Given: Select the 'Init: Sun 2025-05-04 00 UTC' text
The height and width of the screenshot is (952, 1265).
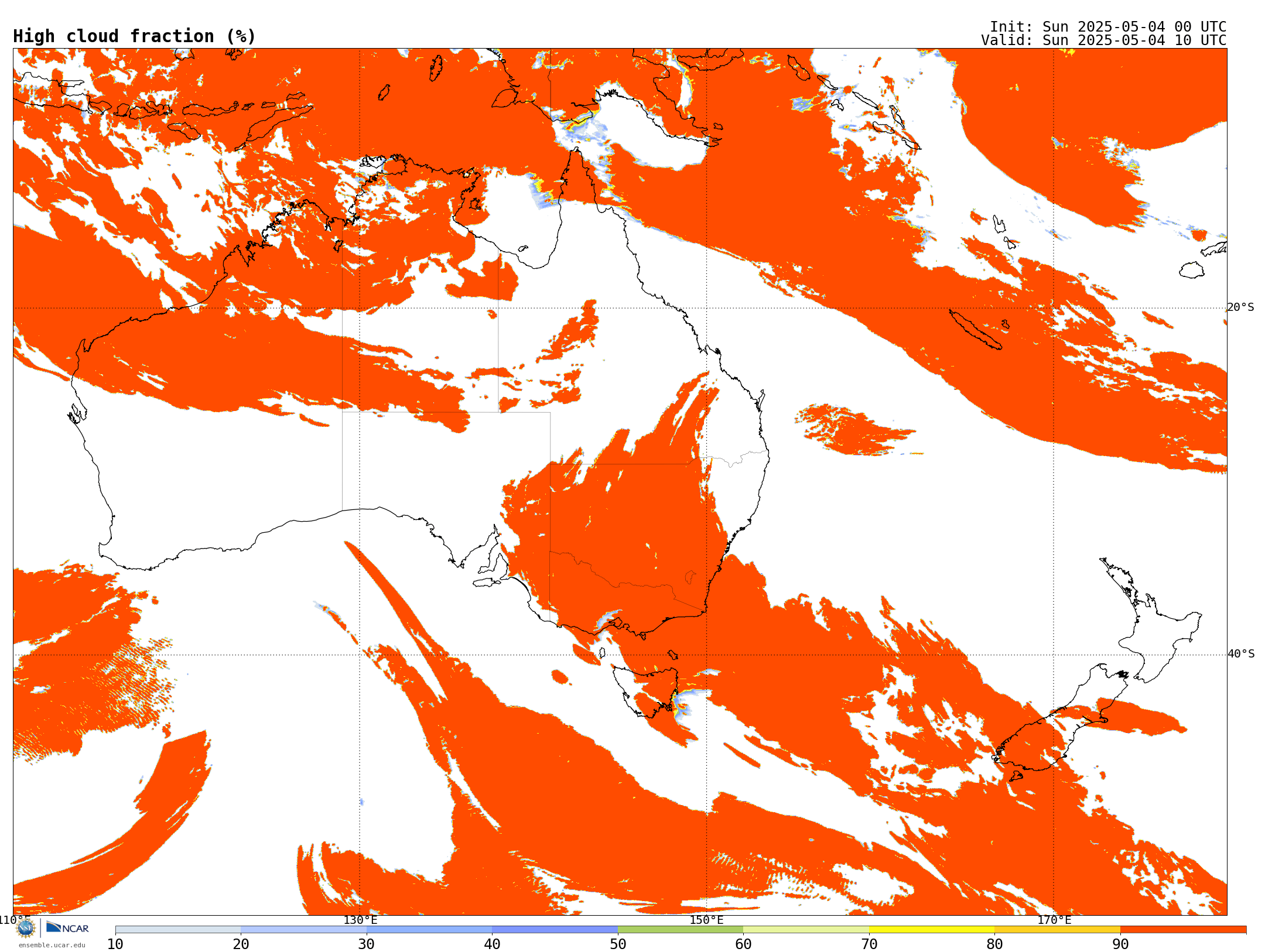Looking at the screenshot, I should click(1108, 27).
